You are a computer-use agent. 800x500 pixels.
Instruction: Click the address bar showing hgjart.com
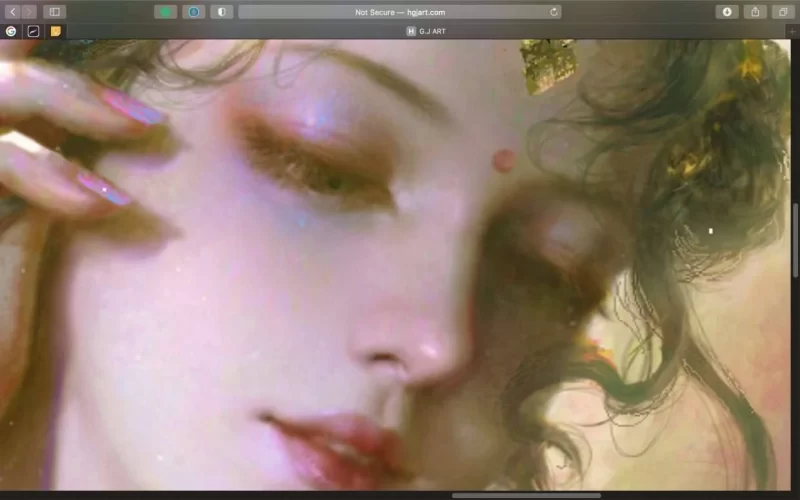click(400, 12)
